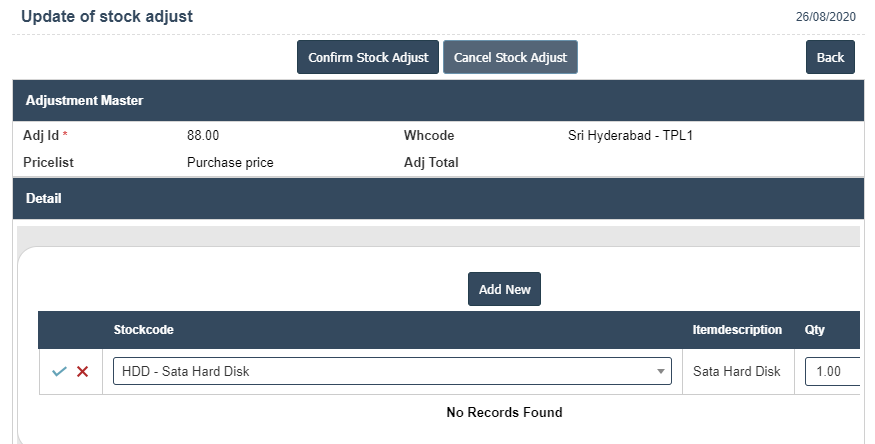This screenshot has width=875, height=444.
Task: Click the Itemdescription column header
Action: coord(737,330)
